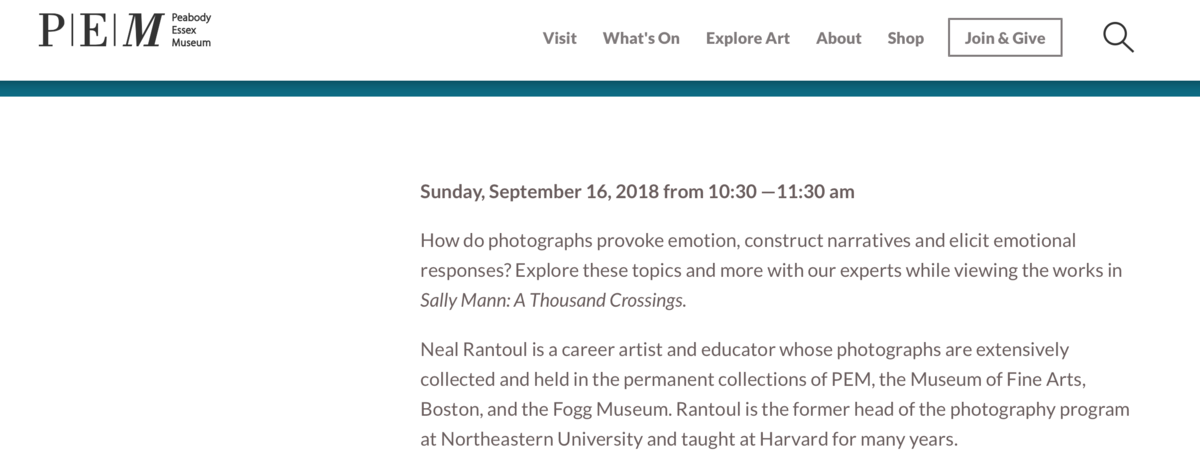The height and width of the screenshot is (469, 1200).
Task: Click the 10:30 —11:30 am time text
Action: pyautogui.click(x=781, y=191)
